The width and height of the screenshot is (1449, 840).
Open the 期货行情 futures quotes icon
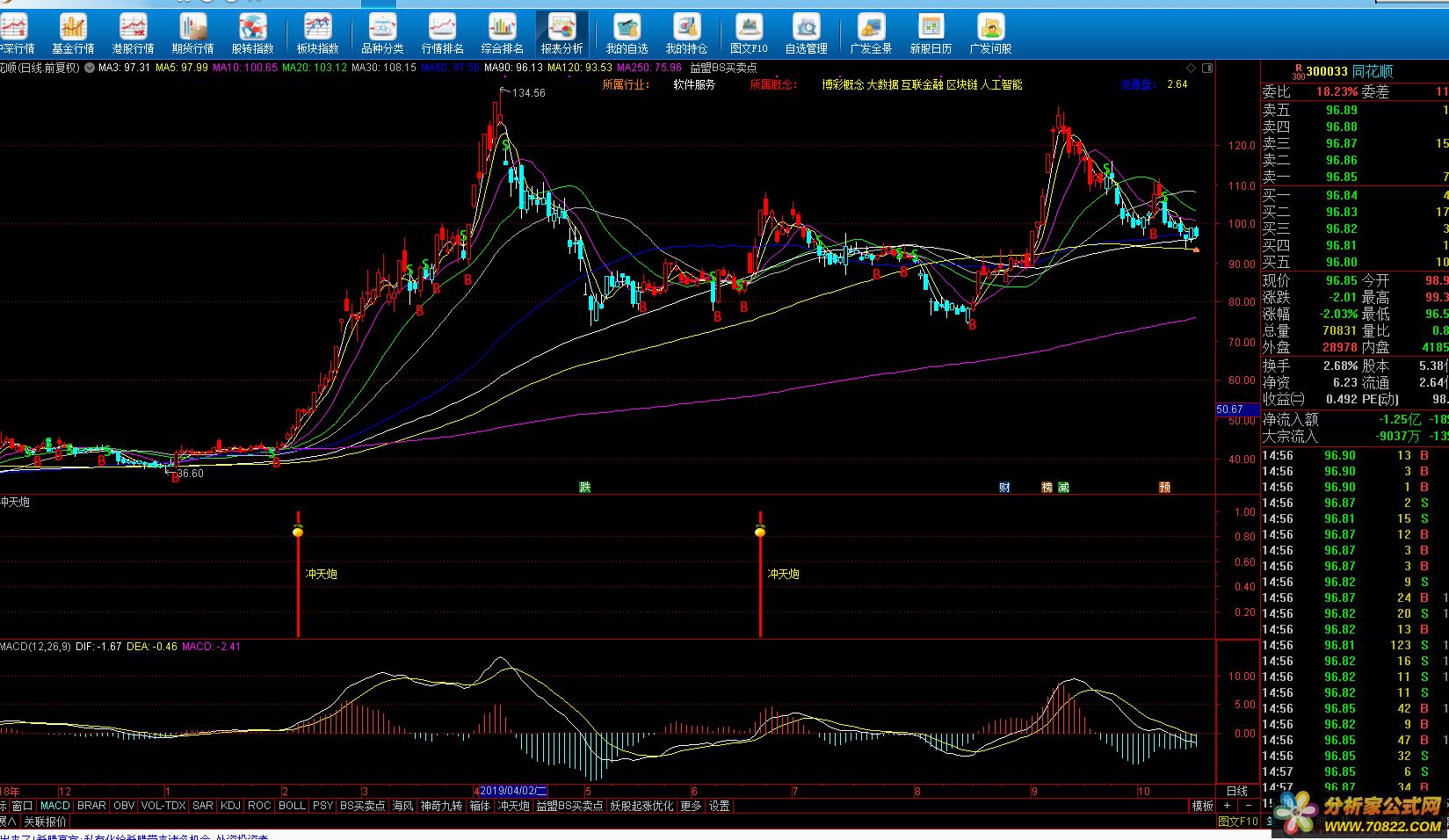tap(192, 34)
